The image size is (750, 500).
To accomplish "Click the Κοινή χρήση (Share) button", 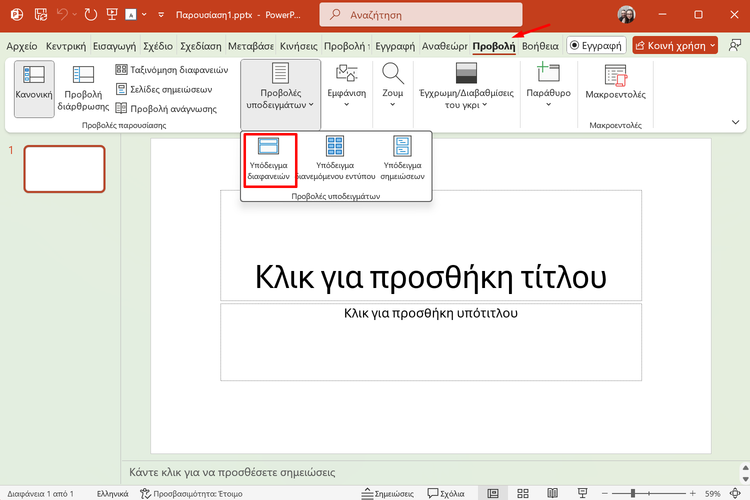I will point(675,45).
